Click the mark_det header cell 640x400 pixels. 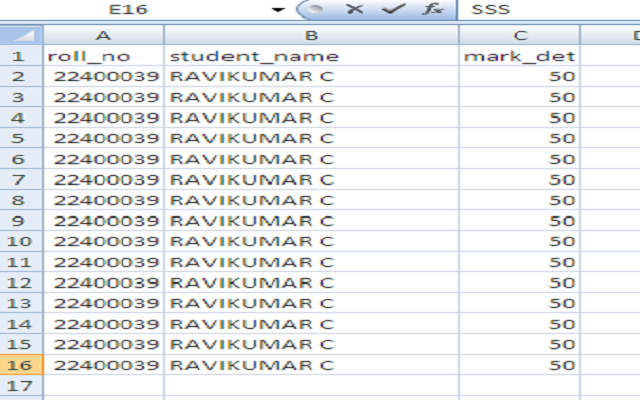click(x=520, y=56)
